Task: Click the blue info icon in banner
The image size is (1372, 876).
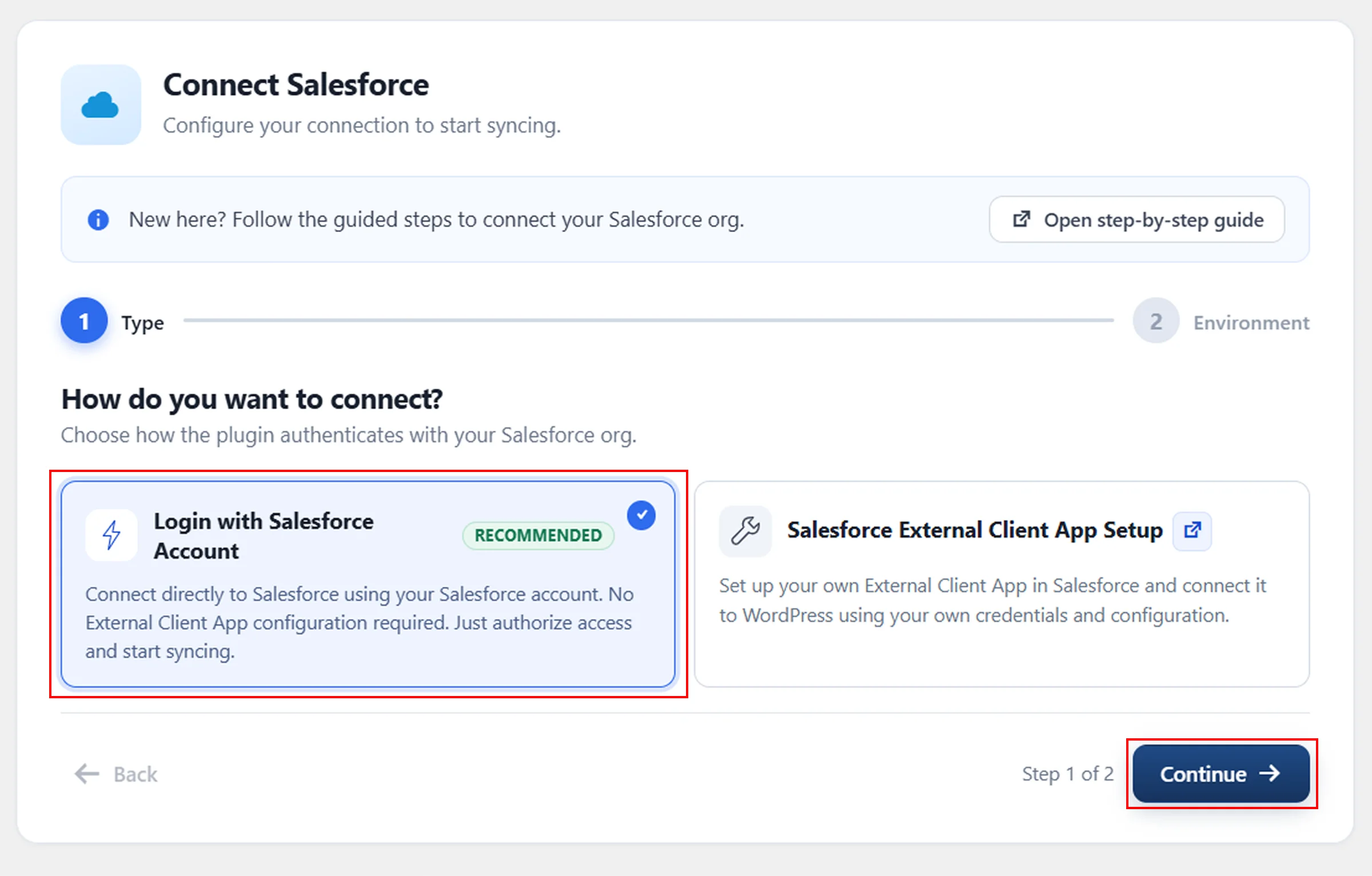Action: pyautogui.click(x=98, y=219)
